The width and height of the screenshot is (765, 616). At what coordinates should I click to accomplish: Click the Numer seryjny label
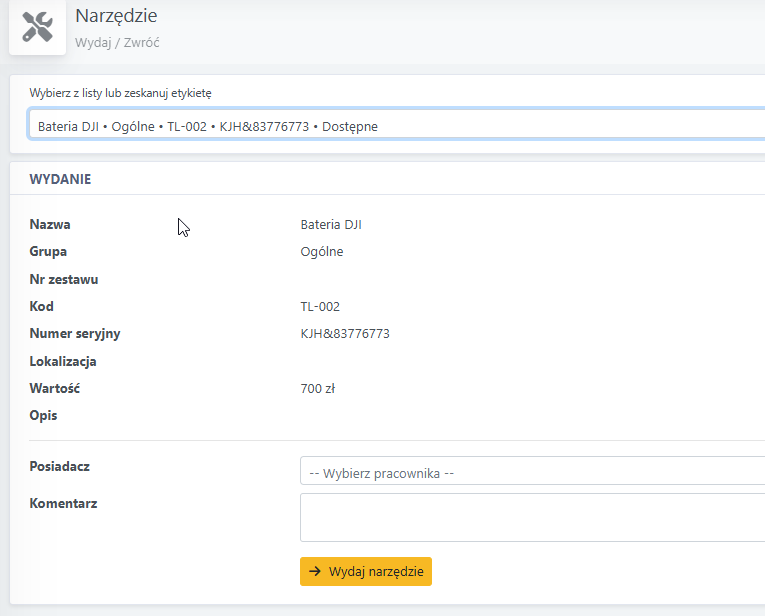(x=75, y=334)
